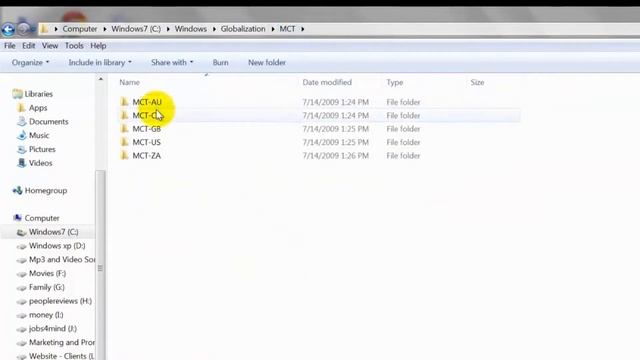
Task: Click the money (I:) drive icon
Action: (x=22, y=316)
